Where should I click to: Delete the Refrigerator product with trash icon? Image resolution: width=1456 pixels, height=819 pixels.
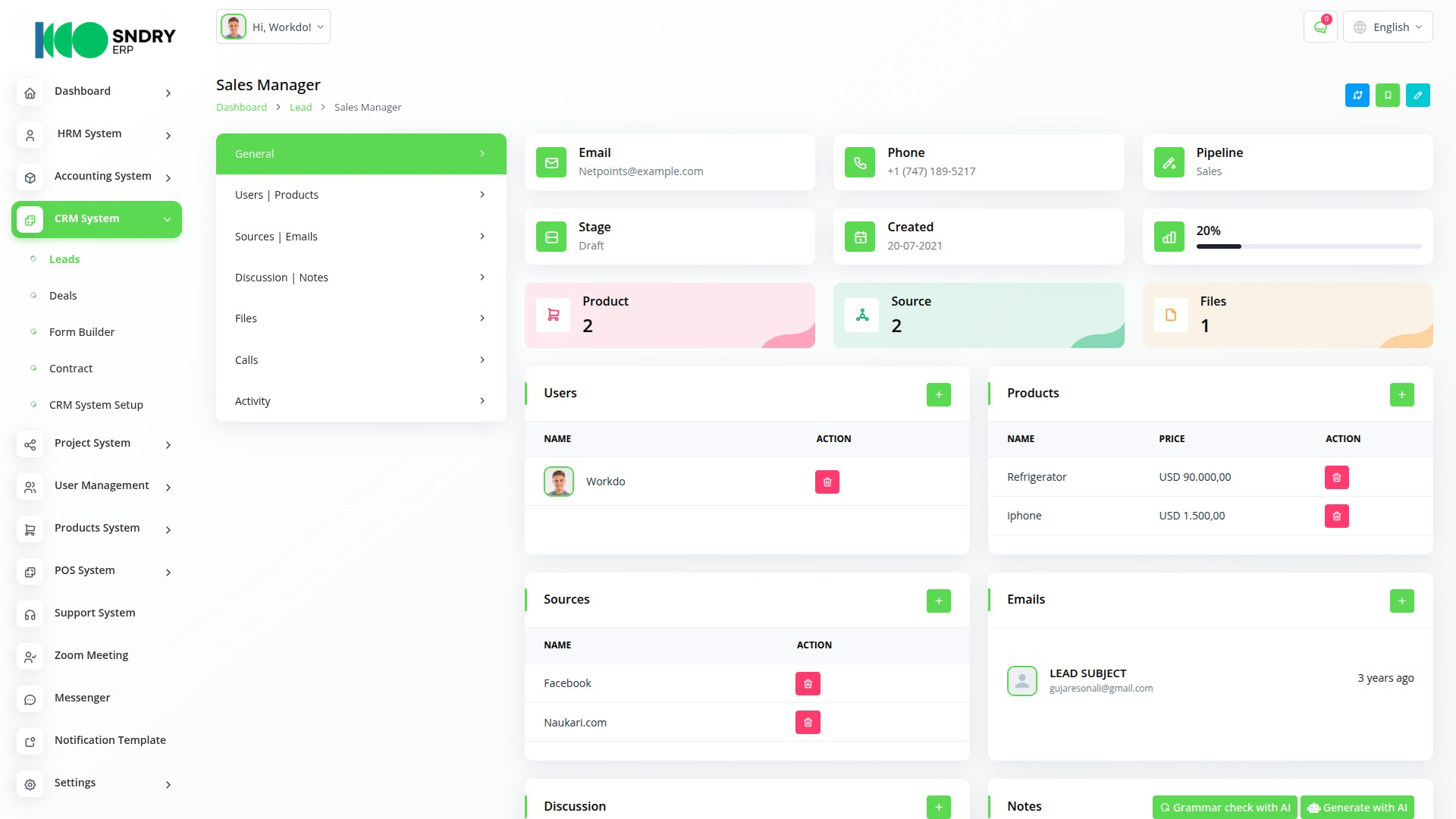click(x=1336, y=478)
